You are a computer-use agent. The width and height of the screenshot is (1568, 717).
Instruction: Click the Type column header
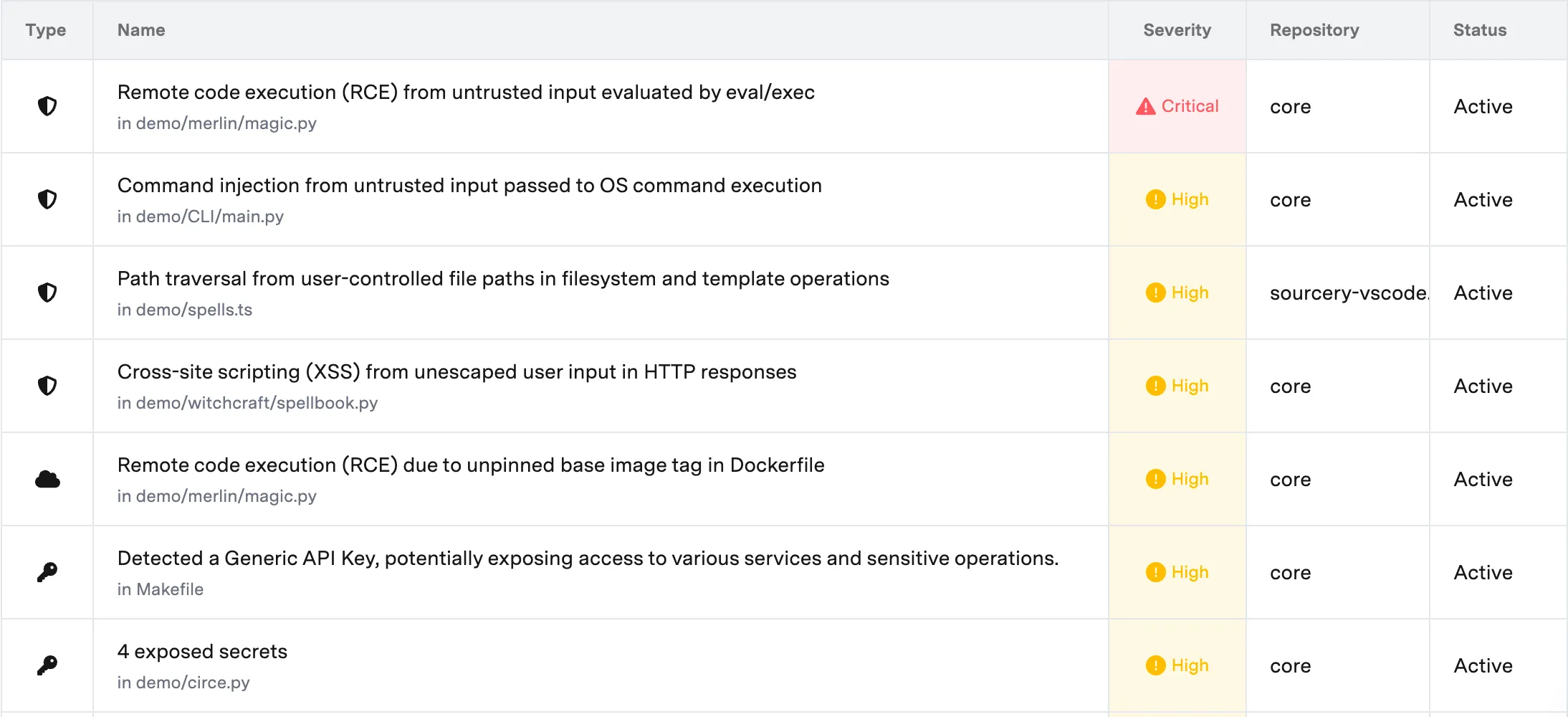click(46, 30)
